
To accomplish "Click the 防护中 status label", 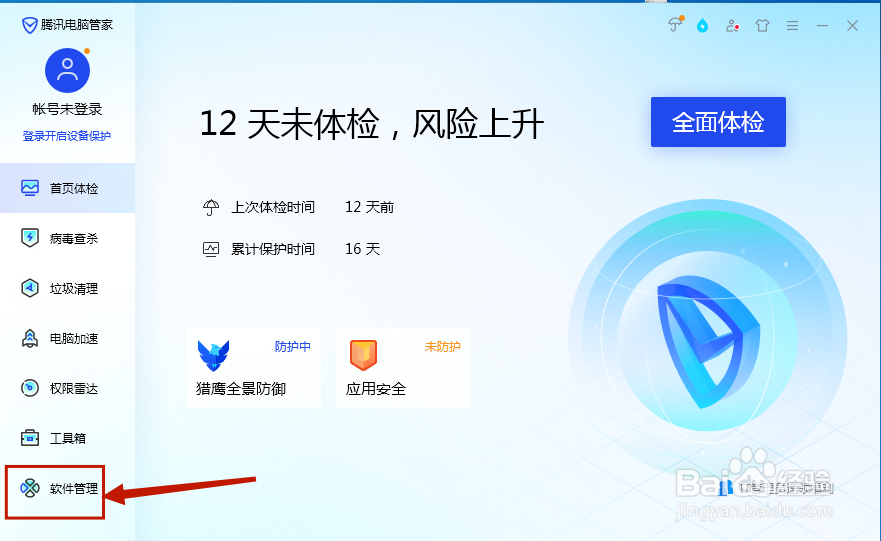I will [x=293, y=347].
